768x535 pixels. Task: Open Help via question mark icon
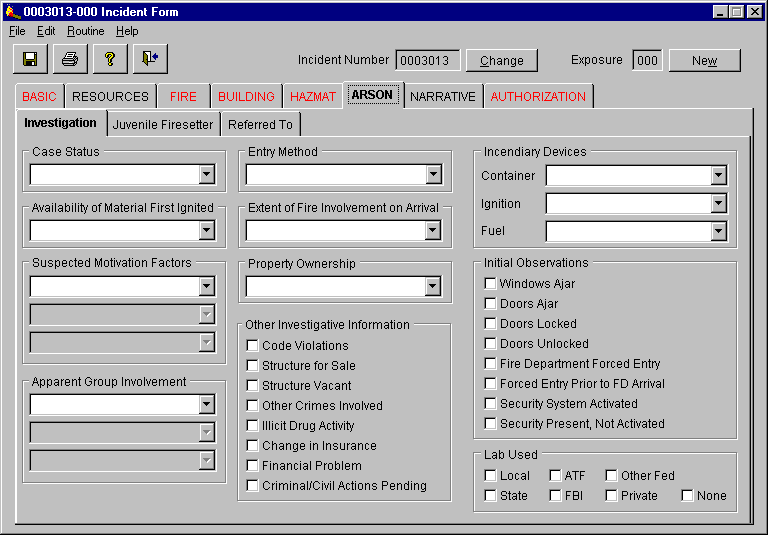(x=110, y=59)
